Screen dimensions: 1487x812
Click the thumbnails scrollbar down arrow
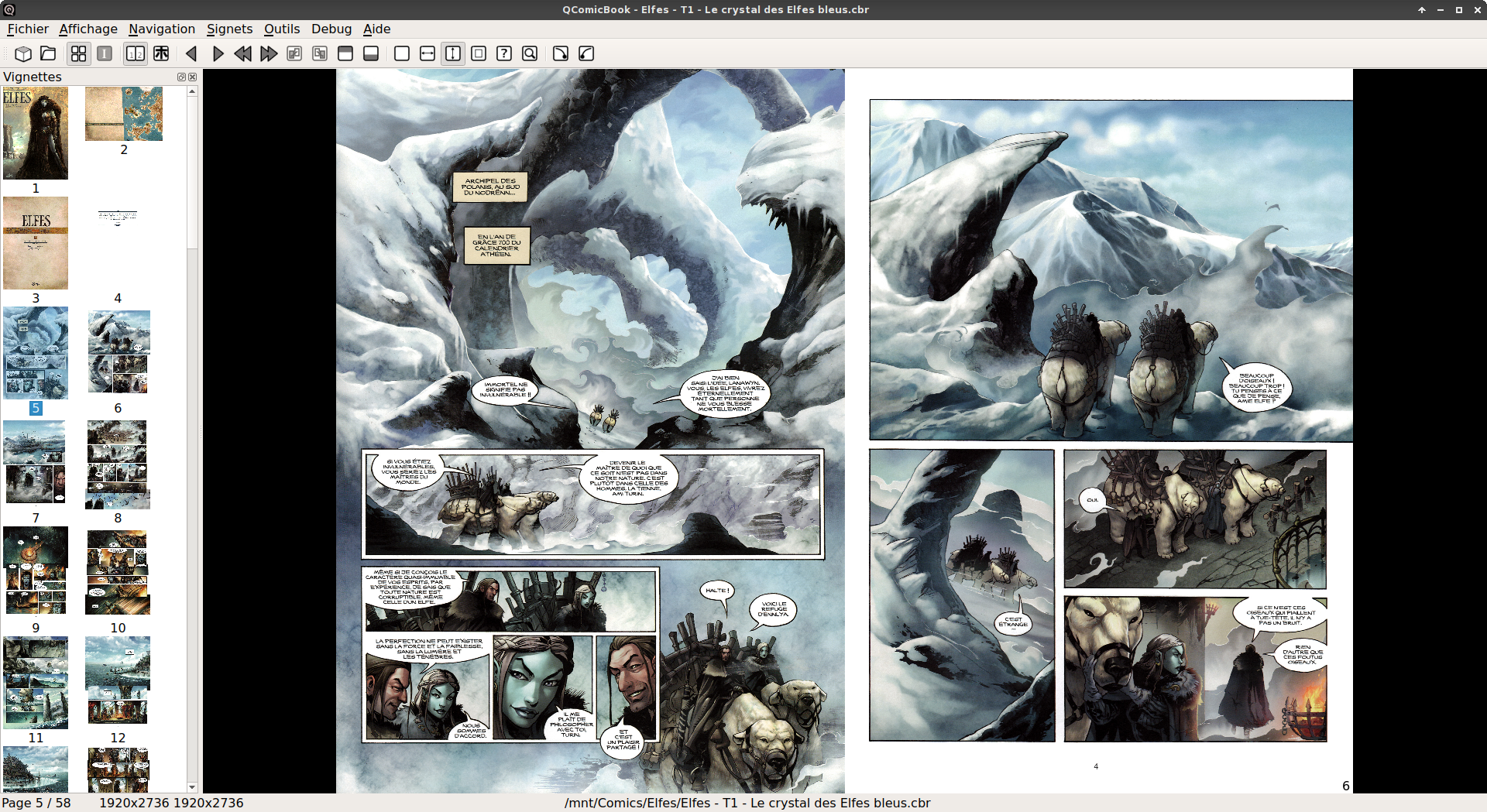[192, 787]
